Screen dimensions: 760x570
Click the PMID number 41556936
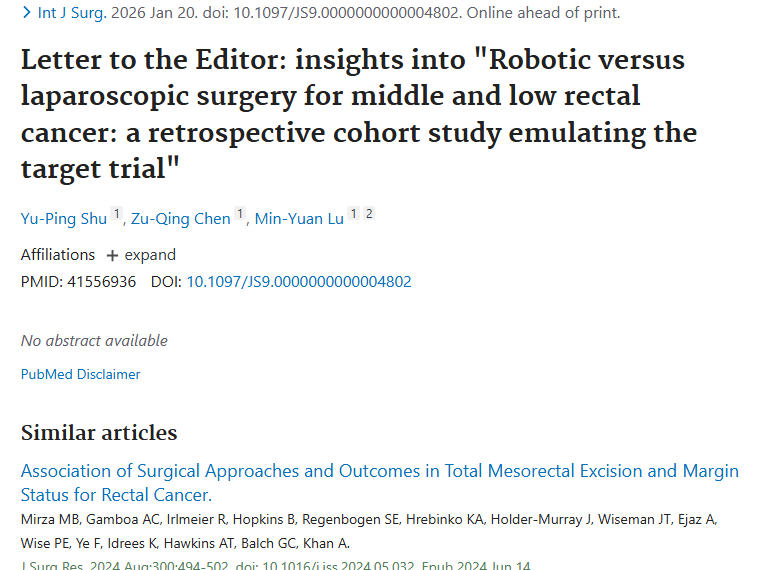[x=101, y=282]
